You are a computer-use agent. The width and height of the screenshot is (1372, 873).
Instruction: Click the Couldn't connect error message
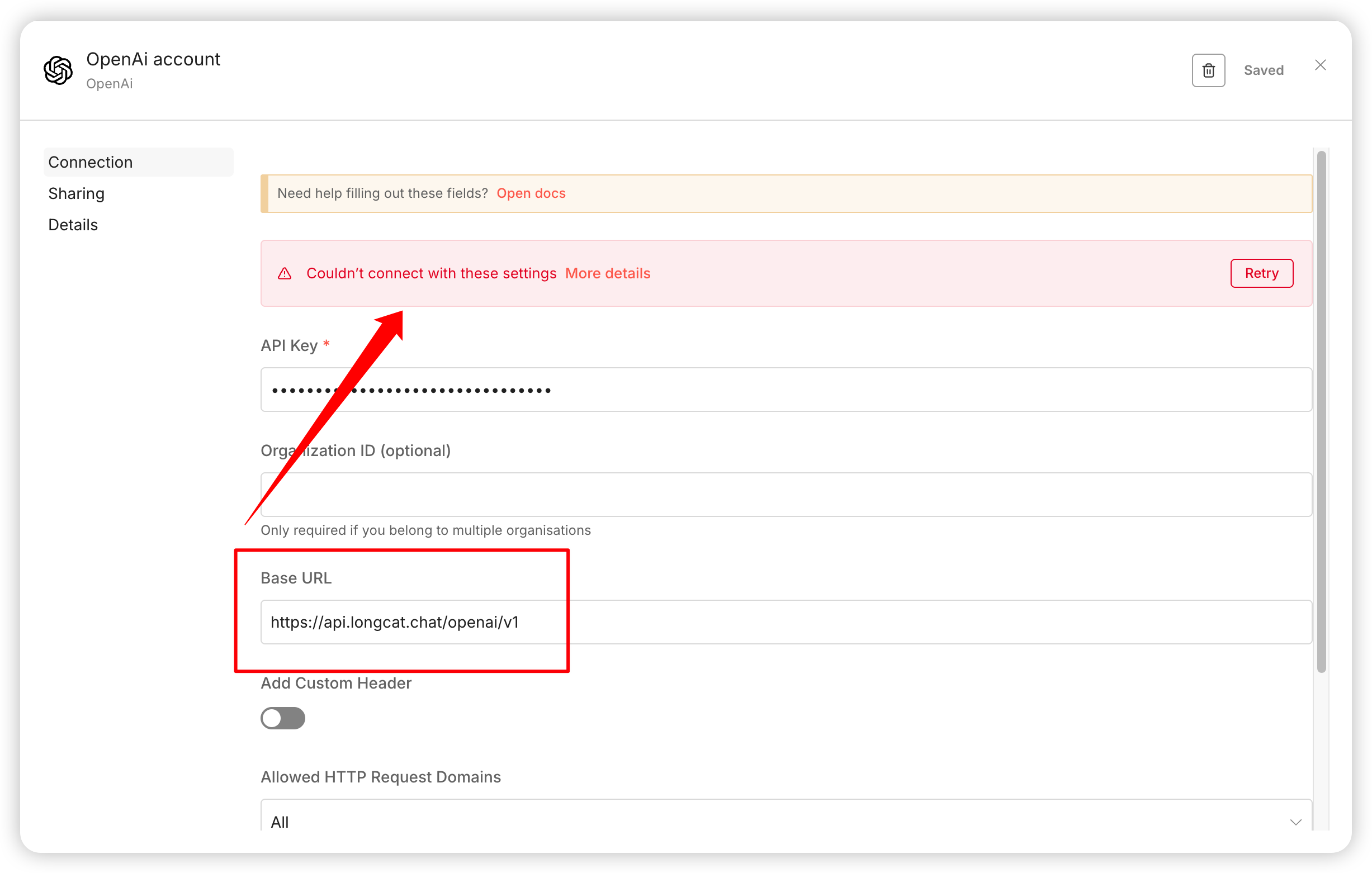pyautogui.click(x=430, y=274)
